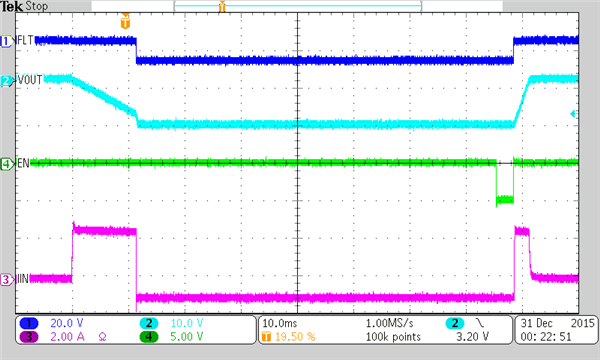Click the 00:22:51 time readout
The width and height of the screenshot is (600, 360).
point(546,337)
